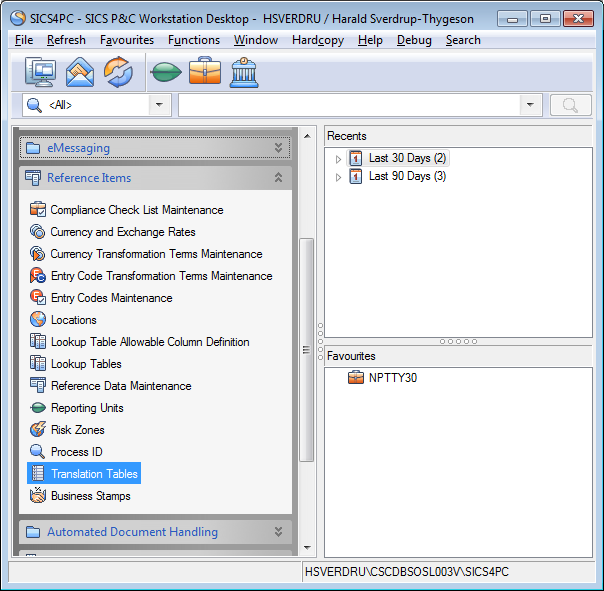Select Business Stamps in Reference Items

pyautogui.click(x=90, y=496)
